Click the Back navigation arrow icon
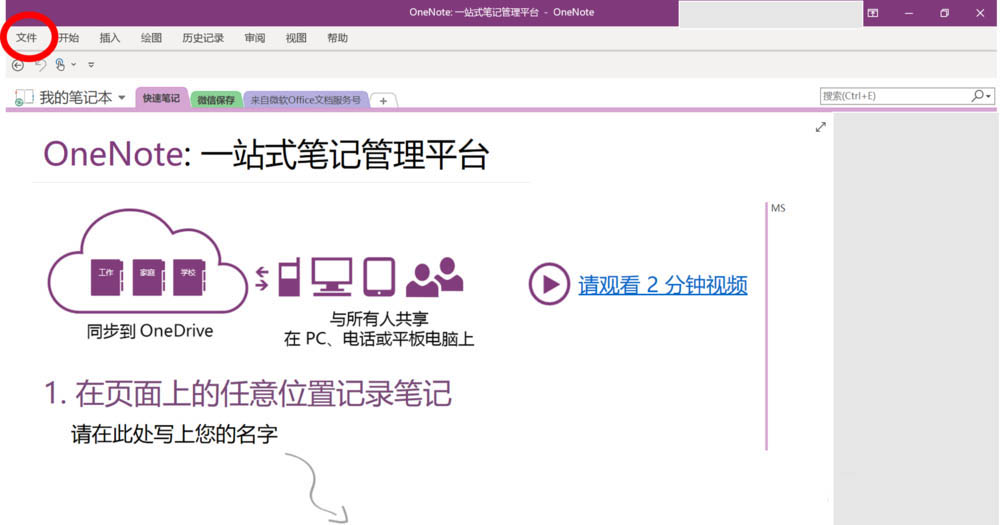This screenshot has height=525, width=1000. tap(17, 65)
